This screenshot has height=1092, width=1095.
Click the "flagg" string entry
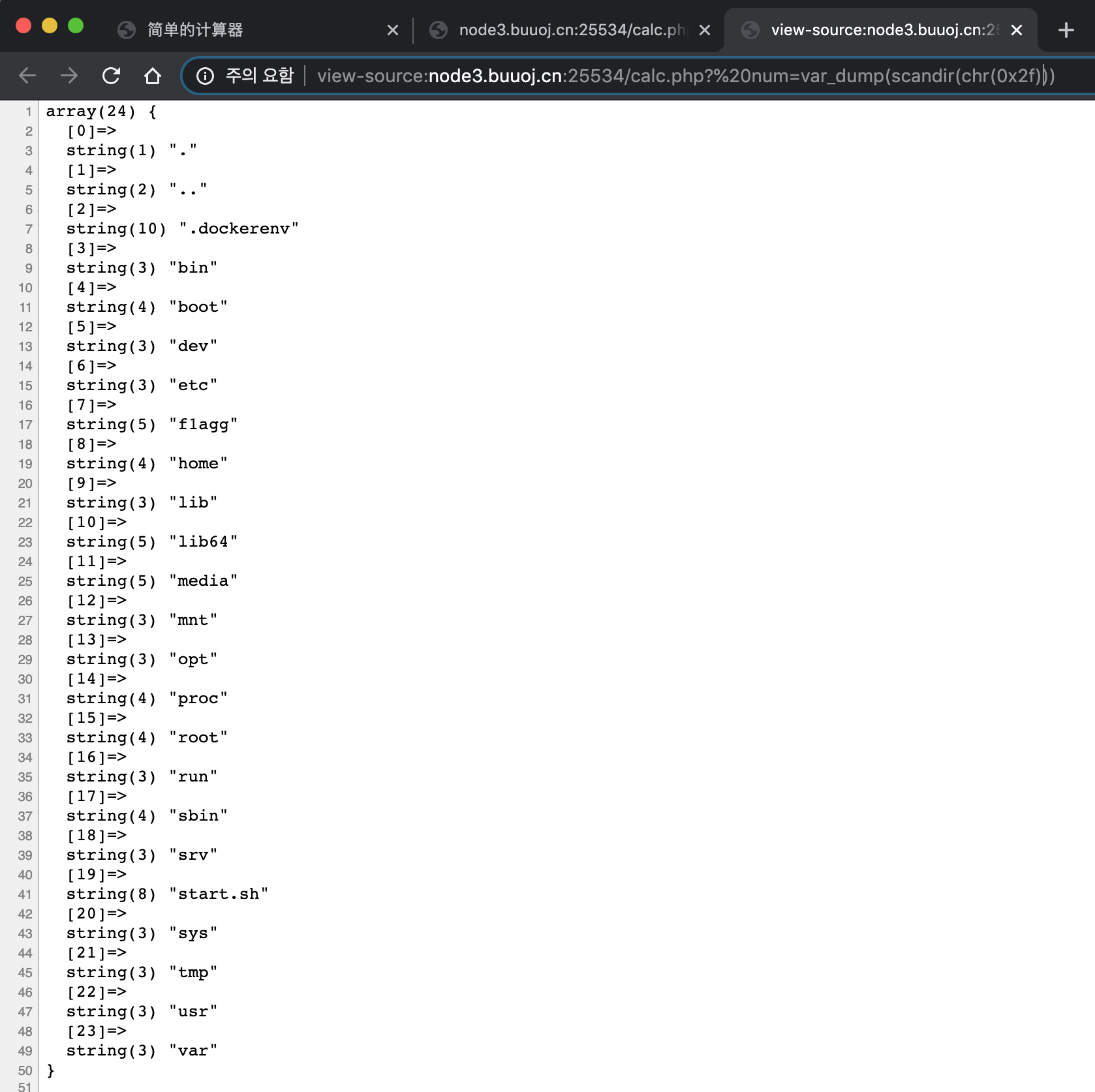coord(152,425)
